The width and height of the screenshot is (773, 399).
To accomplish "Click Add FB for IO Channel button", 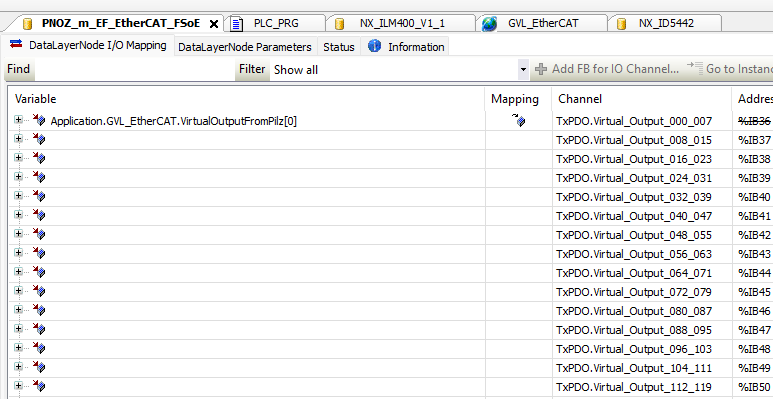I will coord(607,69).
